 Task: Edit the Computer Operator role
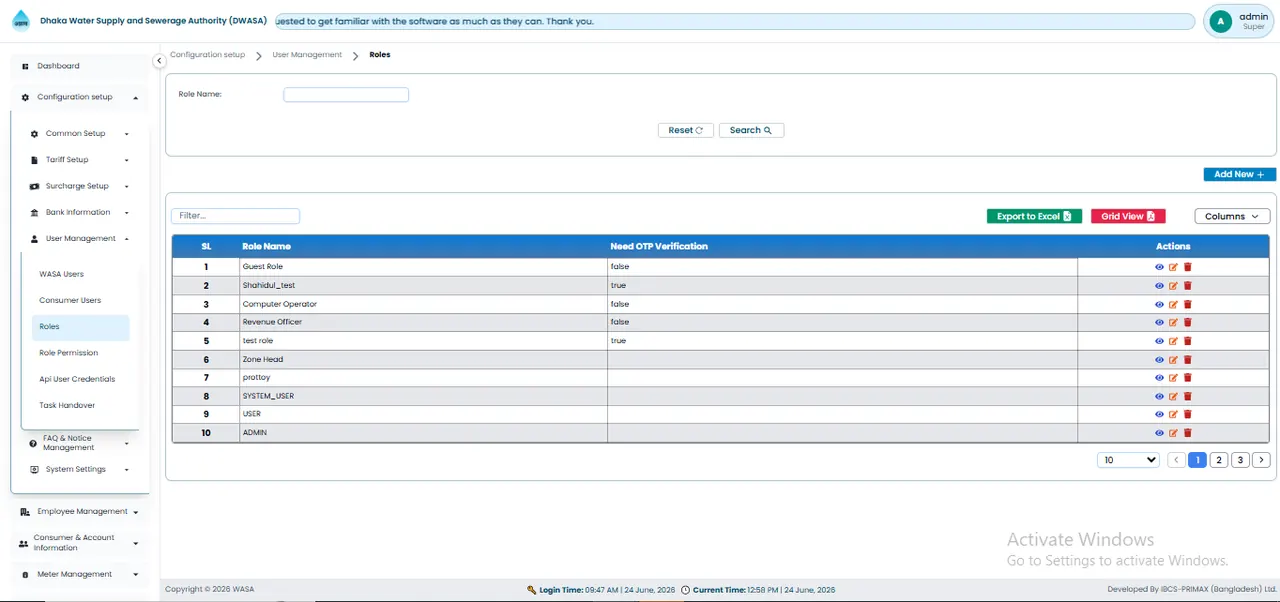point(1174,304)
